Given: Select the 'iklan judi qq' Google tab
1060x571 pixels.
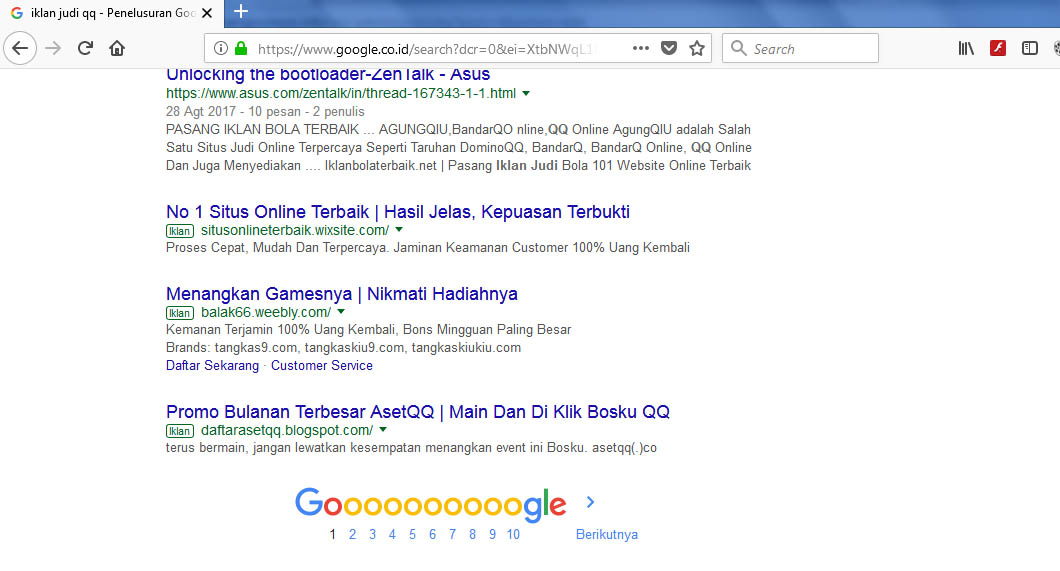Looking at the screenshot, I should click(x=111, y=13).
